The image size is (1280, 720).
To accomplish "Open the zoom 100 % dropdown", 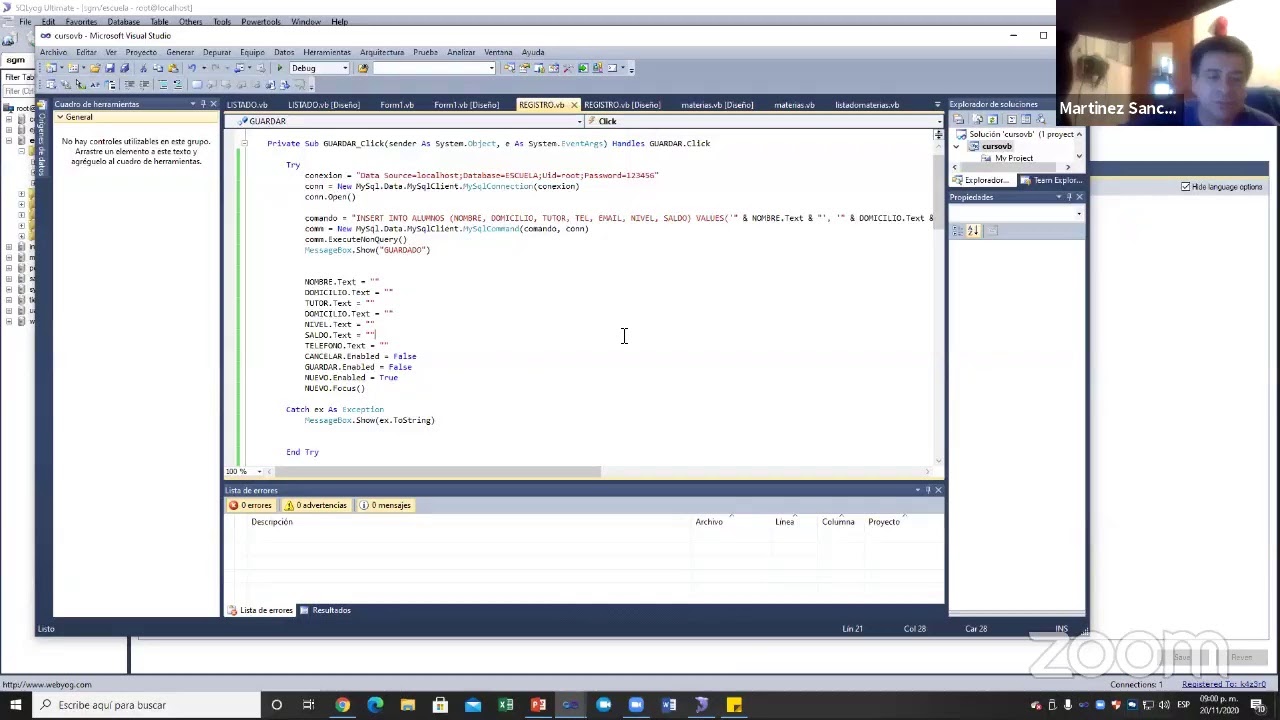I will point(259,471).
